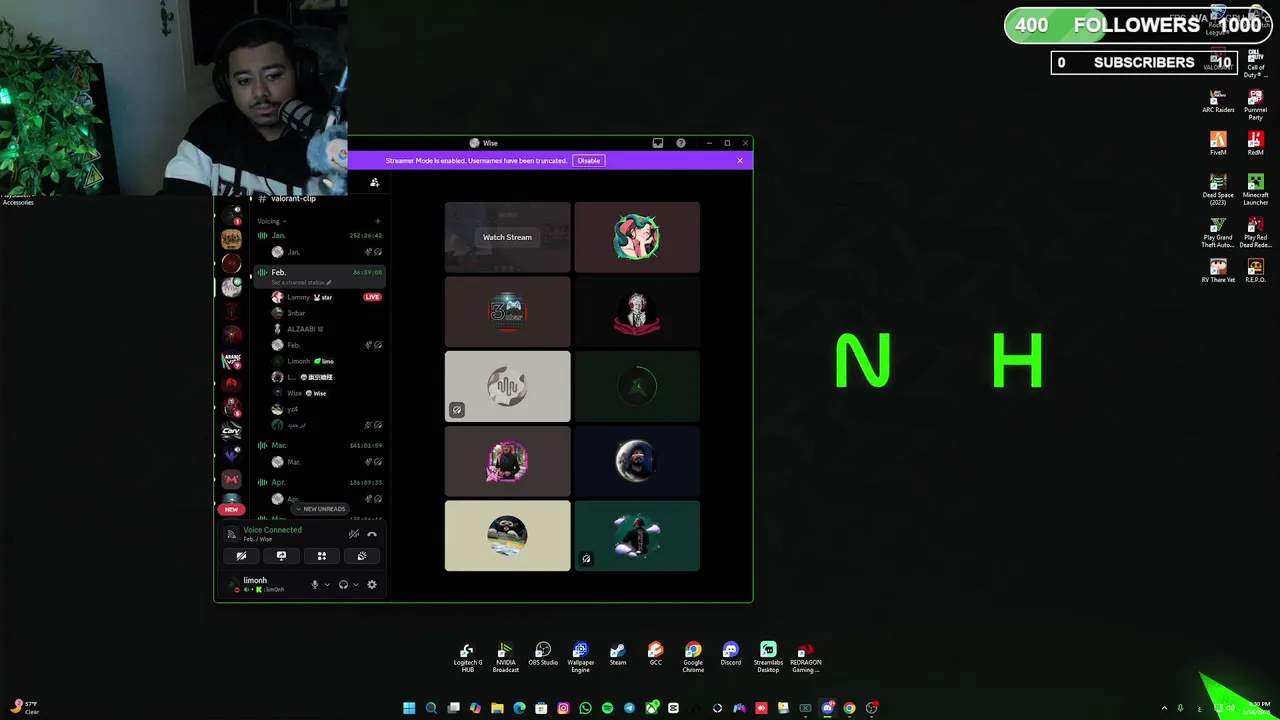
Task: Open the Discord desktop shortcut
Action: (730, 654)
